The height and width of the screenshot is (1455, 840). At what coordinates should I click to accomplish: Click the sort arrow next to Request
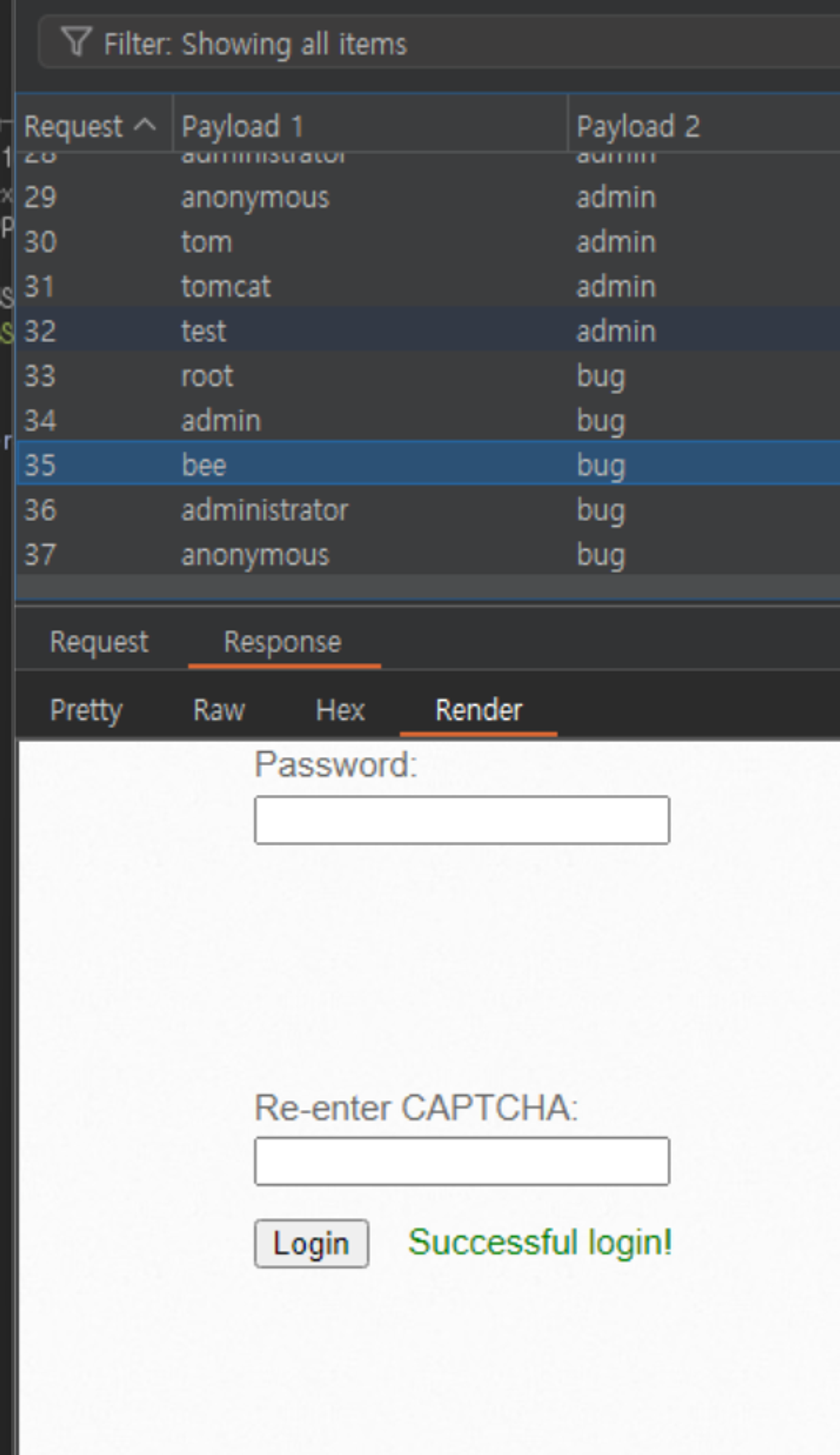coord(145,125)
